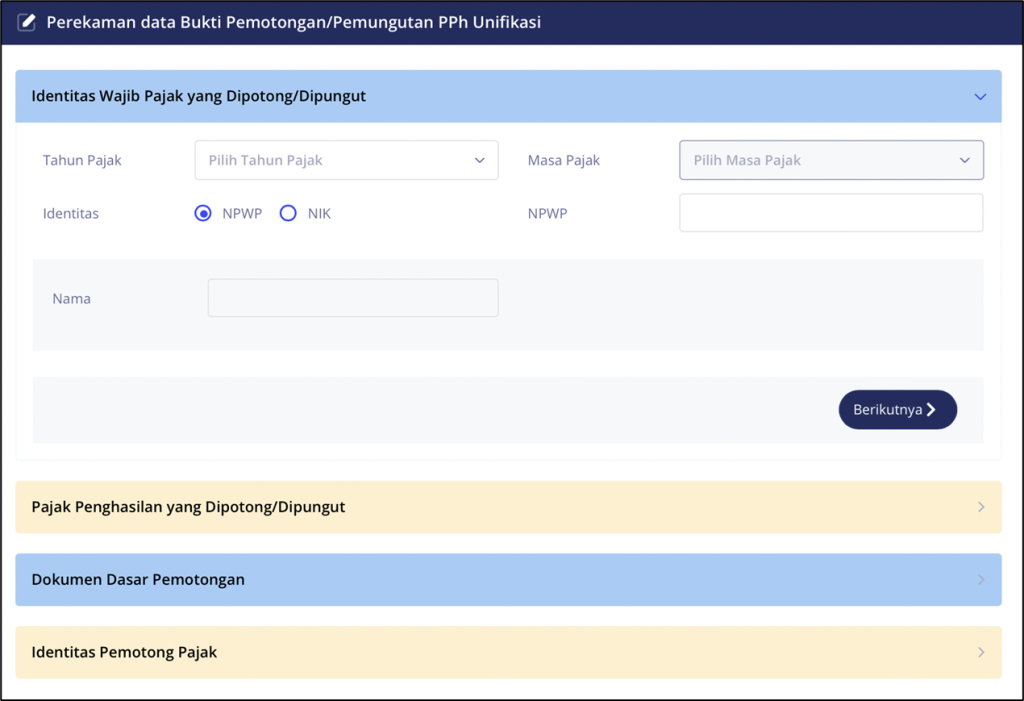Switch identity type from NPWP to NIK
The width and height of the screenshot is (1024, 701).
tap(288, 213)
